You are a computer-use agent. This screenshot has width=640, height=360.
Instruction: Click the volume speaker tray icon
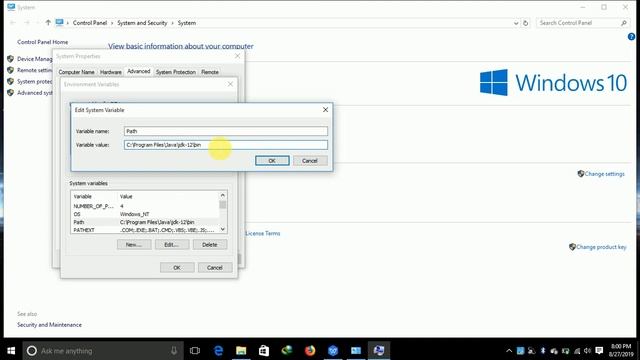pyautogui.click(x=588, y=351)
